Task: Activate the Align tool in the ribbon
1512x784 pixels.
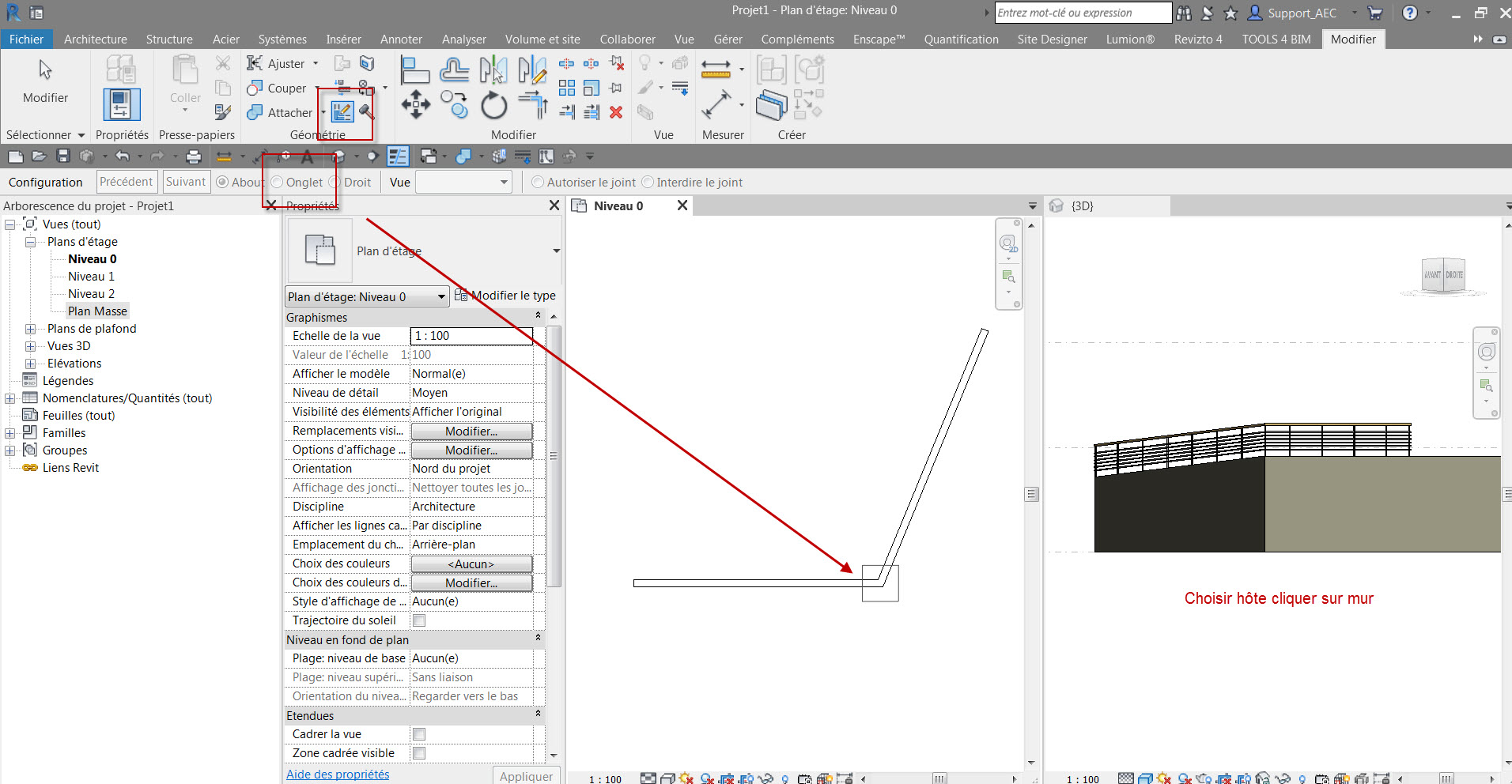Action: click(414, 70)
